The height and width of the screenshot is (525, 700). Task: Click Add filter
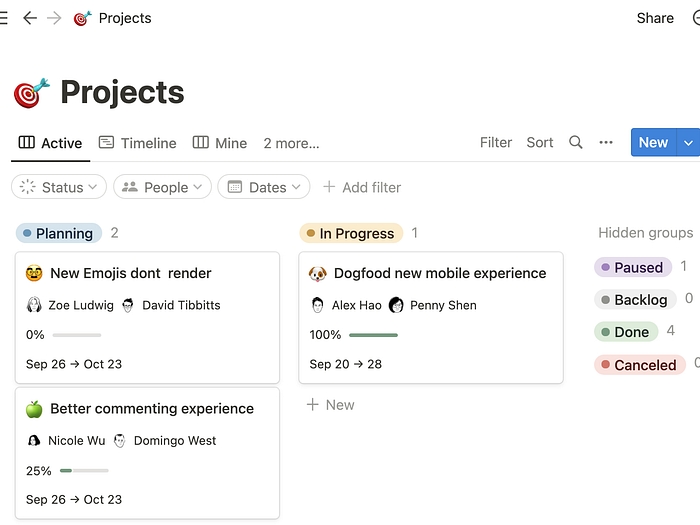tap(362, 187)
